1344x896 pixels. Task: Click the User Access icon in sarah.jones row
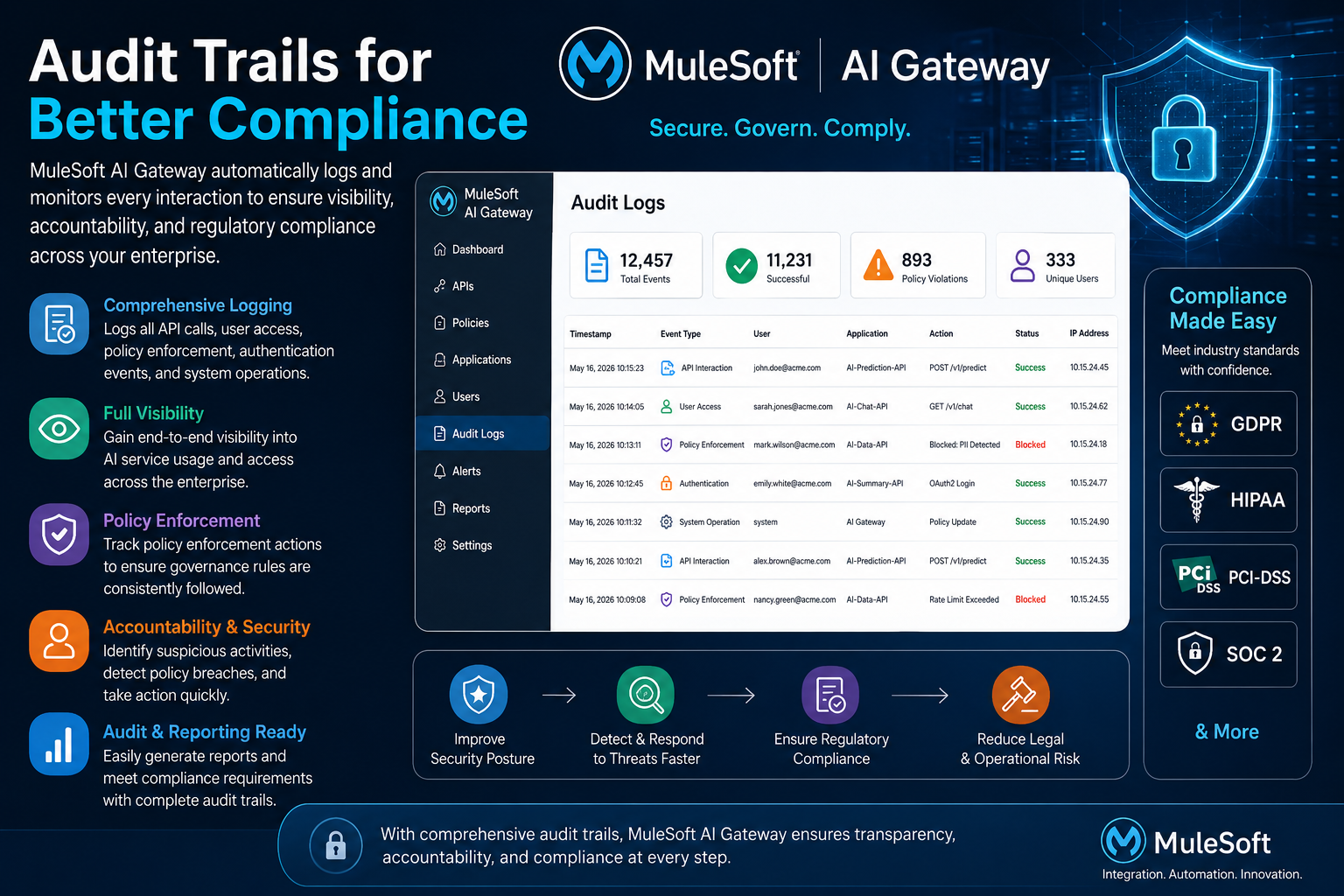pyautogui.click(x=667, y=407)
